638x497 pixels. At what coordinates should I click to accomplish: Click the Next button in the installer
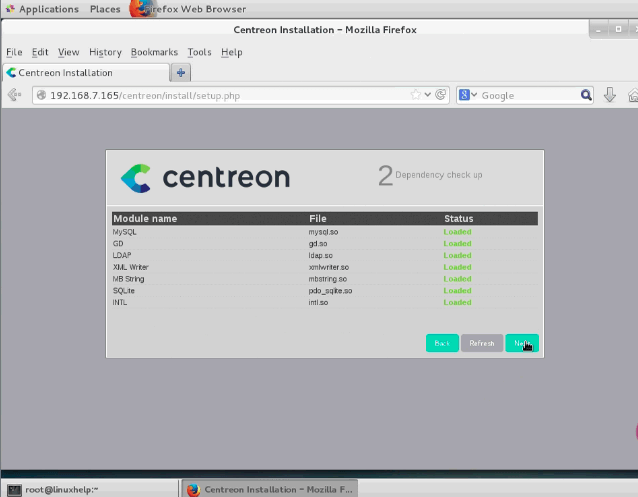click(522, 343)
